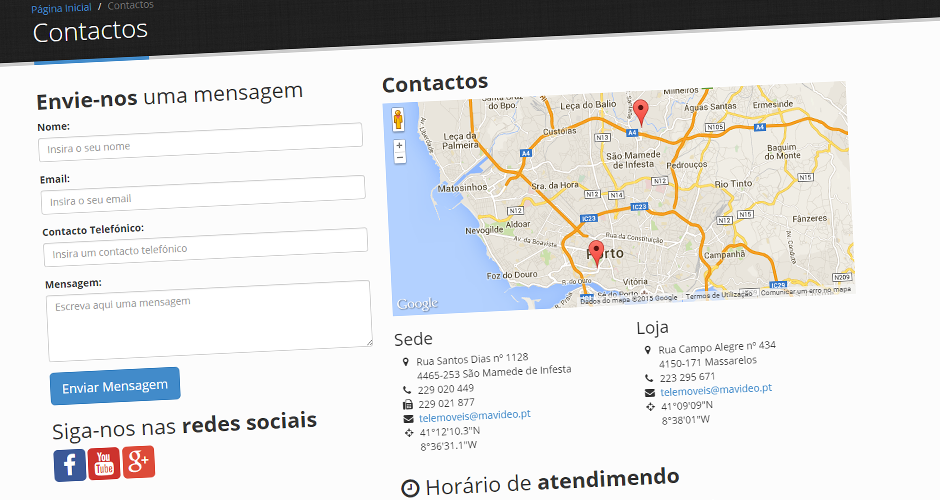Click postal code 4465-253 São Mamede de Infesta
This screenshot has height=500, width=940.
tap(495, 372)
